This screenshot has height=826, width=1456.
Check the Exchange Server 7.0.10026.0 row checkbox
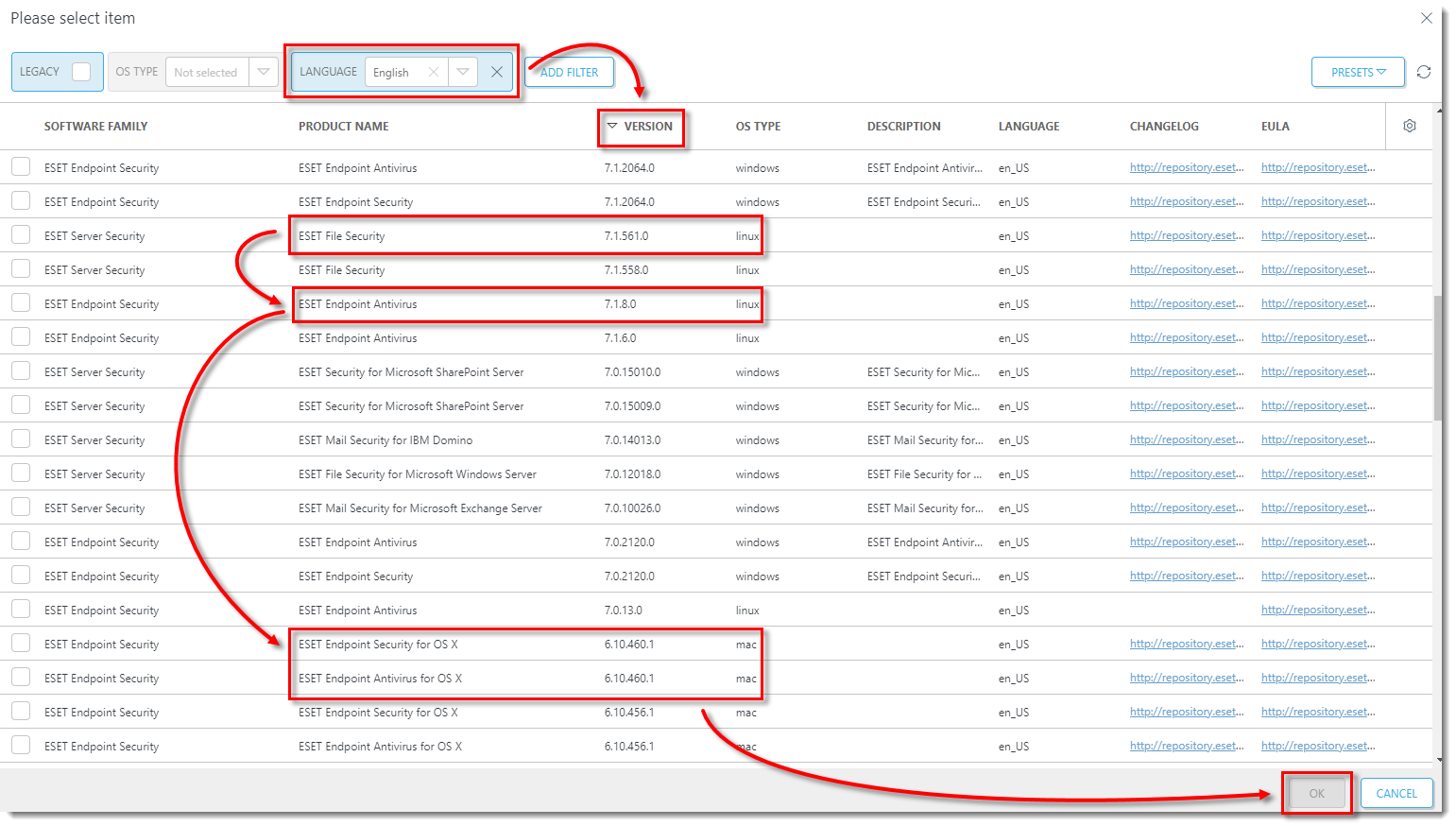click(x=21, y=507)
